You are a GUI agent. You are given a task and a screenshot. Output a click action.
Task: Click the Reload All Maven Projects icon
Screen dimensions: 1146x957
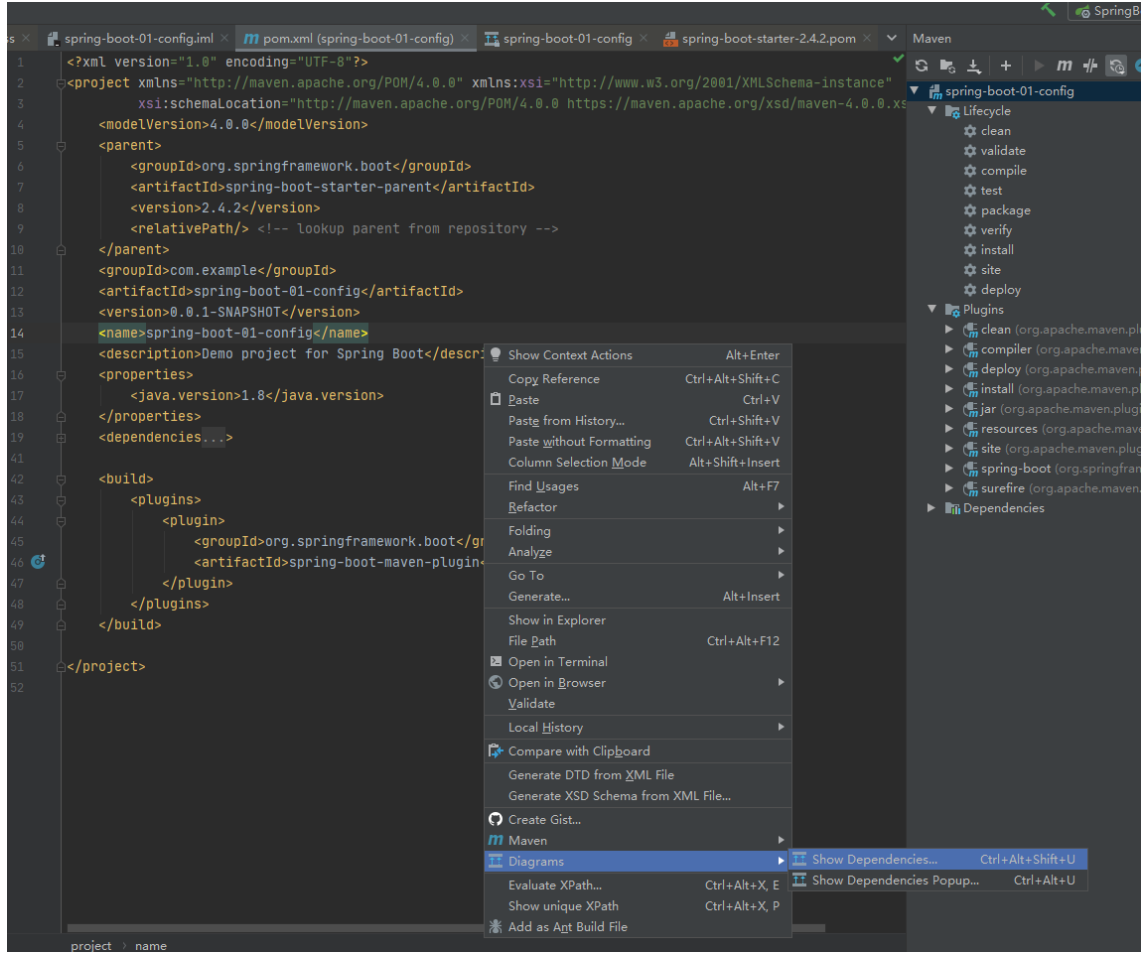tap(922, 66)
